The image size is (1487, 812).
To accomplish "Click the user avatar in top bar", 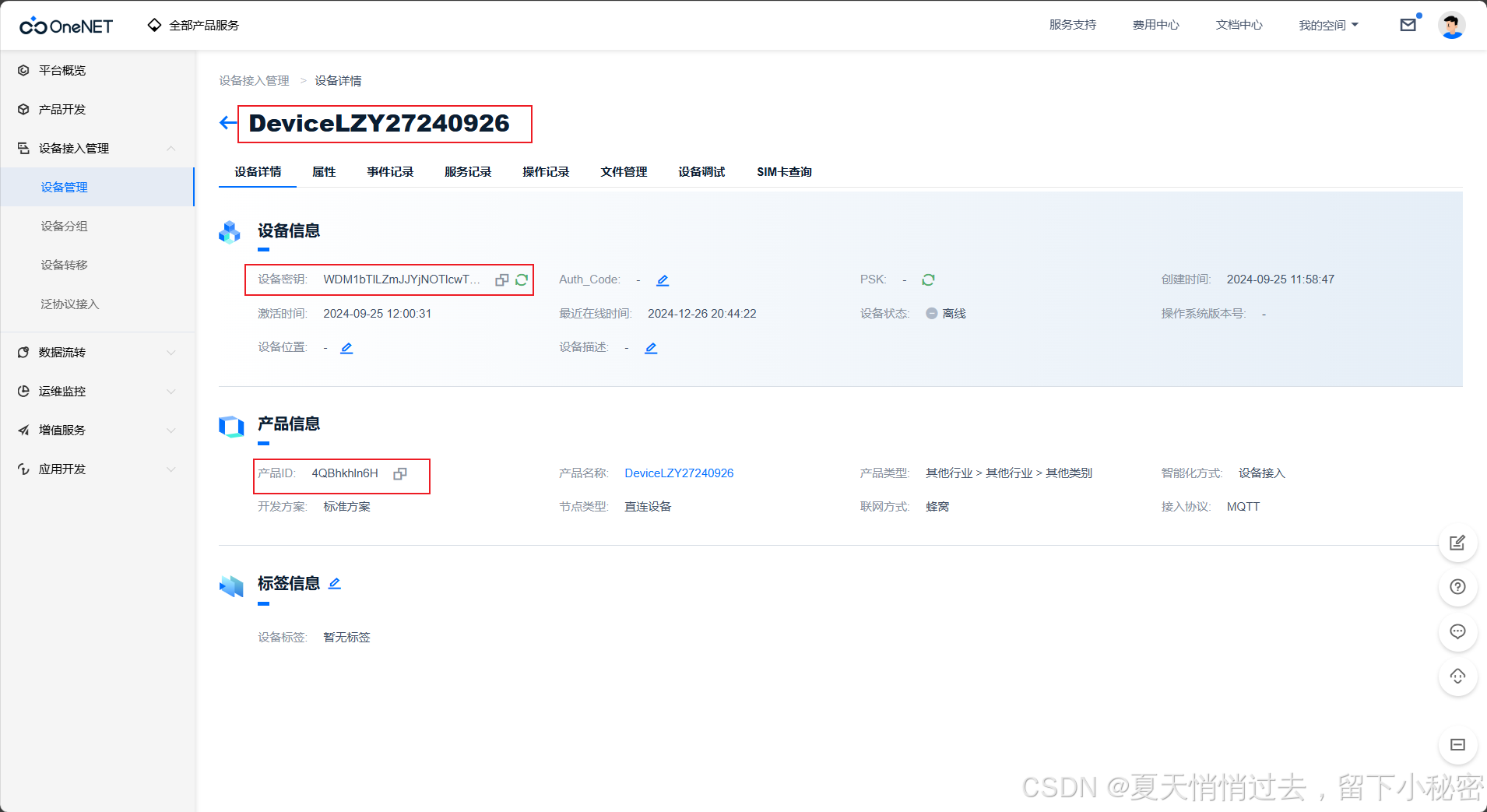I will click(1451, 25).
